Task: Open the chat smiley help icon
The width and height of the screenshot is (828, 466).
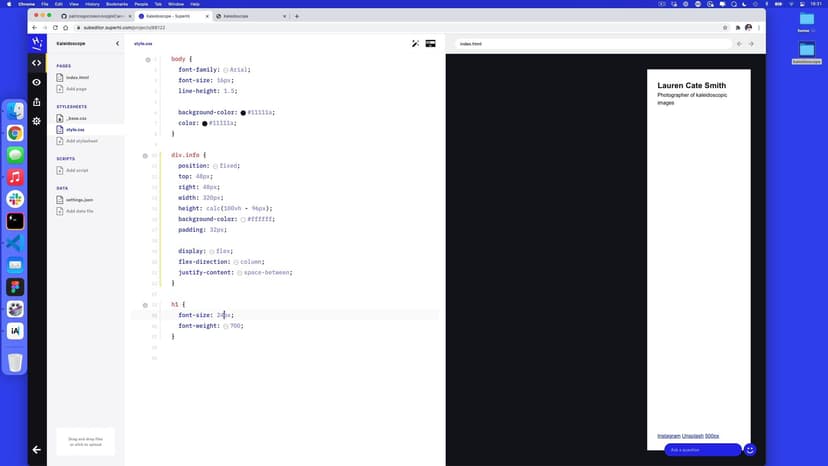Action: (750, 450)
